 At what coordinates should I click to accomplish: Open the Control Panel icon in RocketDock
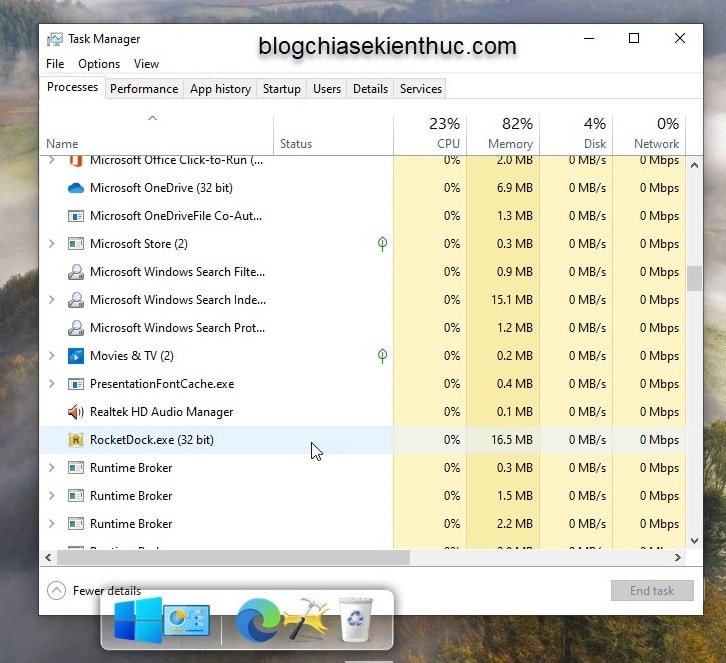pyautogui.click(x=187, y=621)
